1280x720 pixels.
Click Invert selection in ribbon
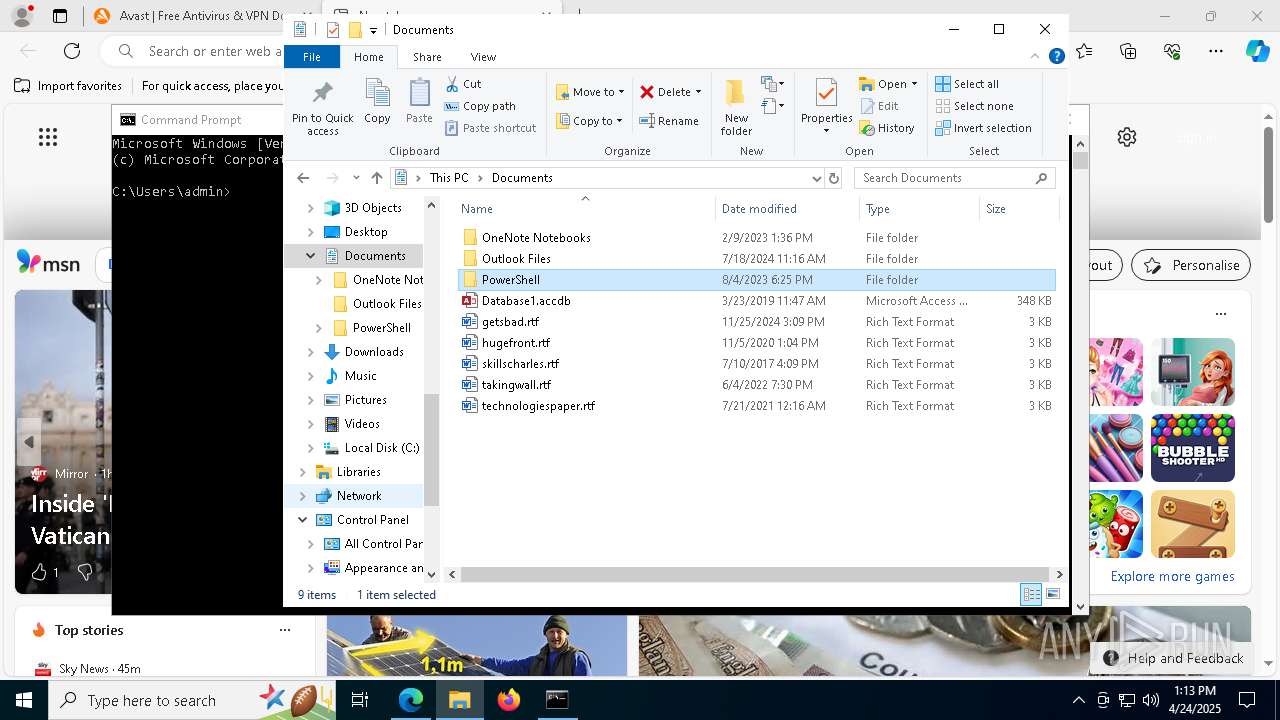(983, 128)
